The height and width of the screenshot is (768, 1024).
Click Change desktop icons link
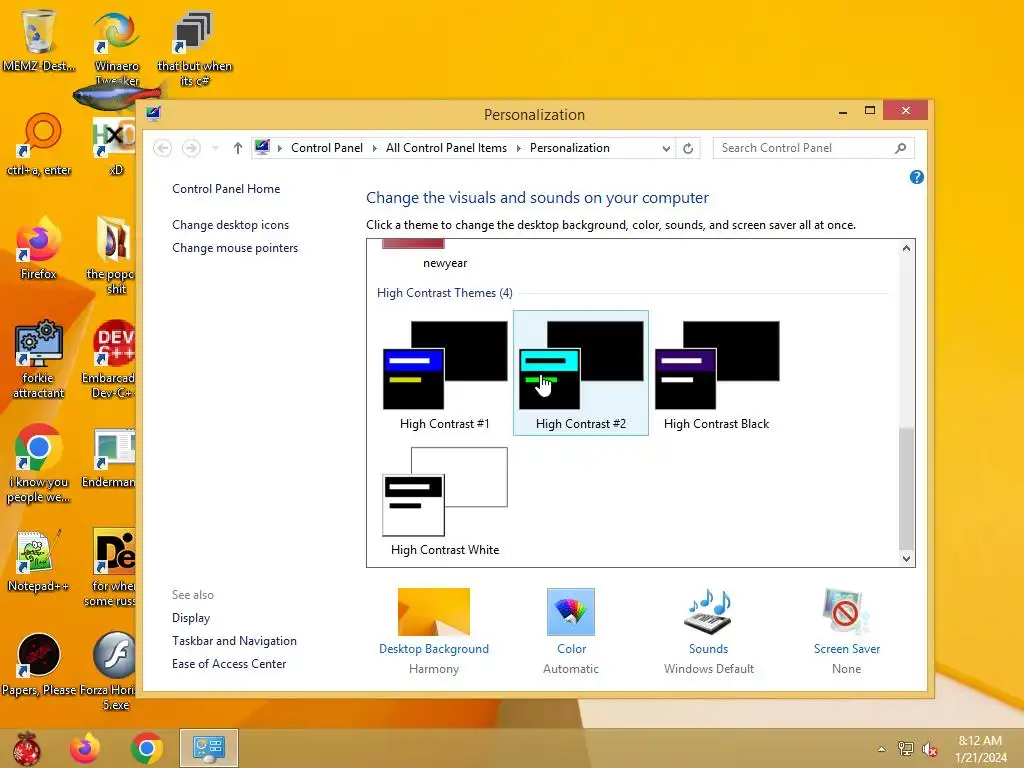click(x=231, y=225)
